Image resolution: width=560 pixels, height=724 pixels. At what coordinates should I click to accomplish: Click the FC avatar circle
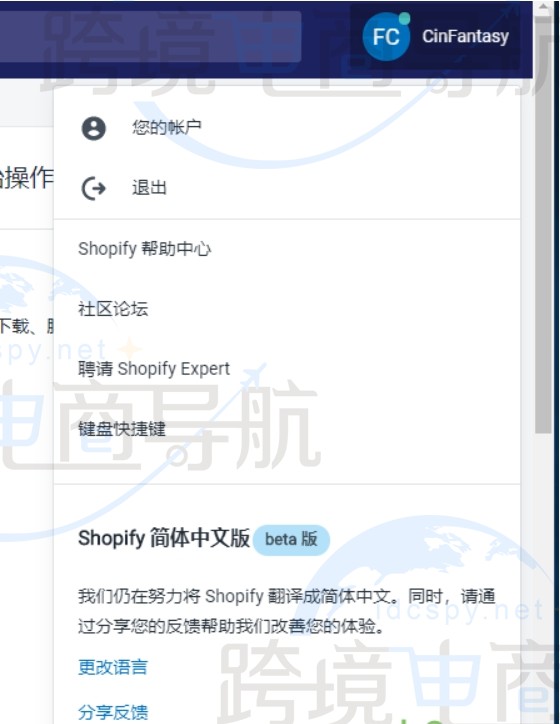click(386, 37)
